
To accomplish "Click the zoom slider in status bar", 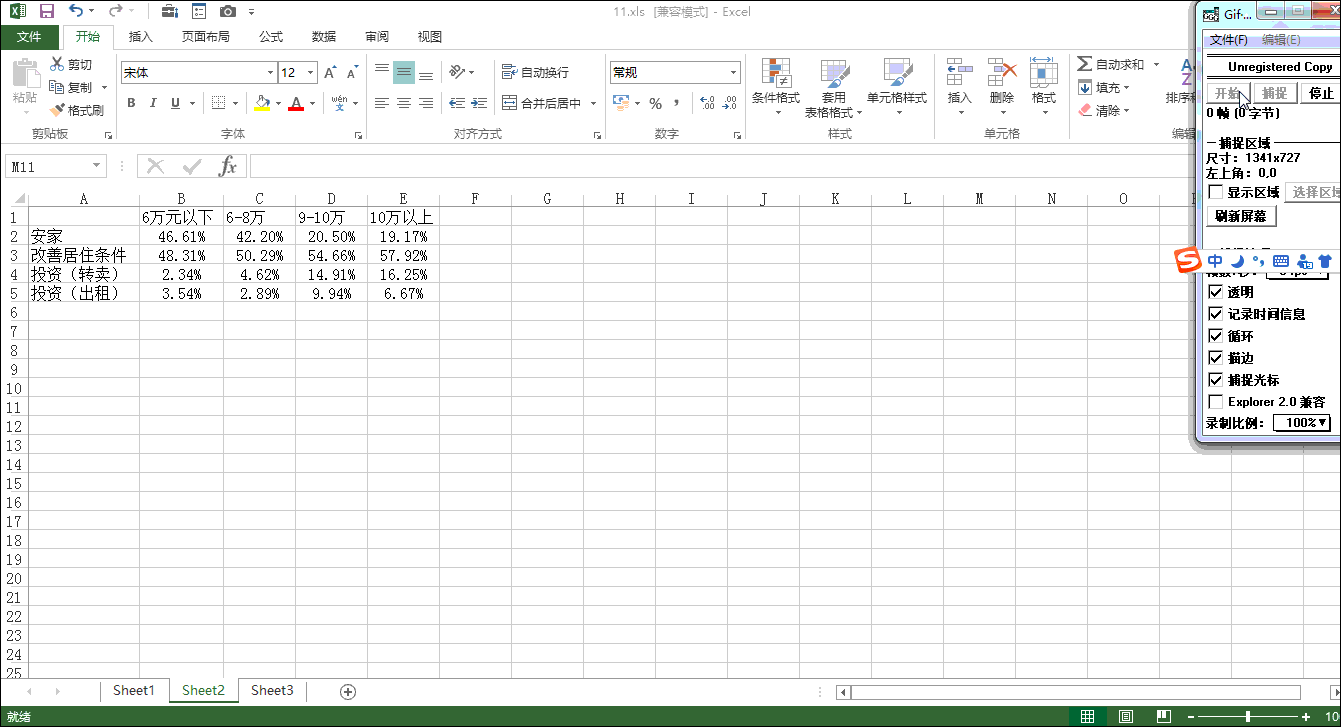I will coord(1247,716).
